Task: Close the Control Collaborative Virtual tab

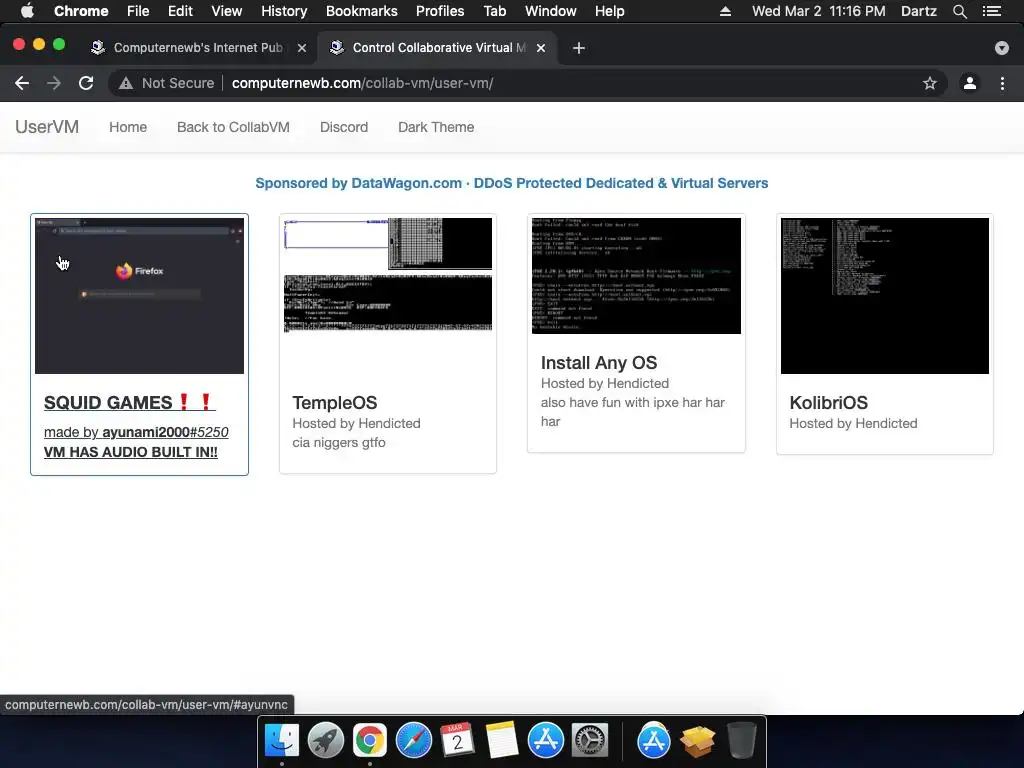Action: click(541, 48)
